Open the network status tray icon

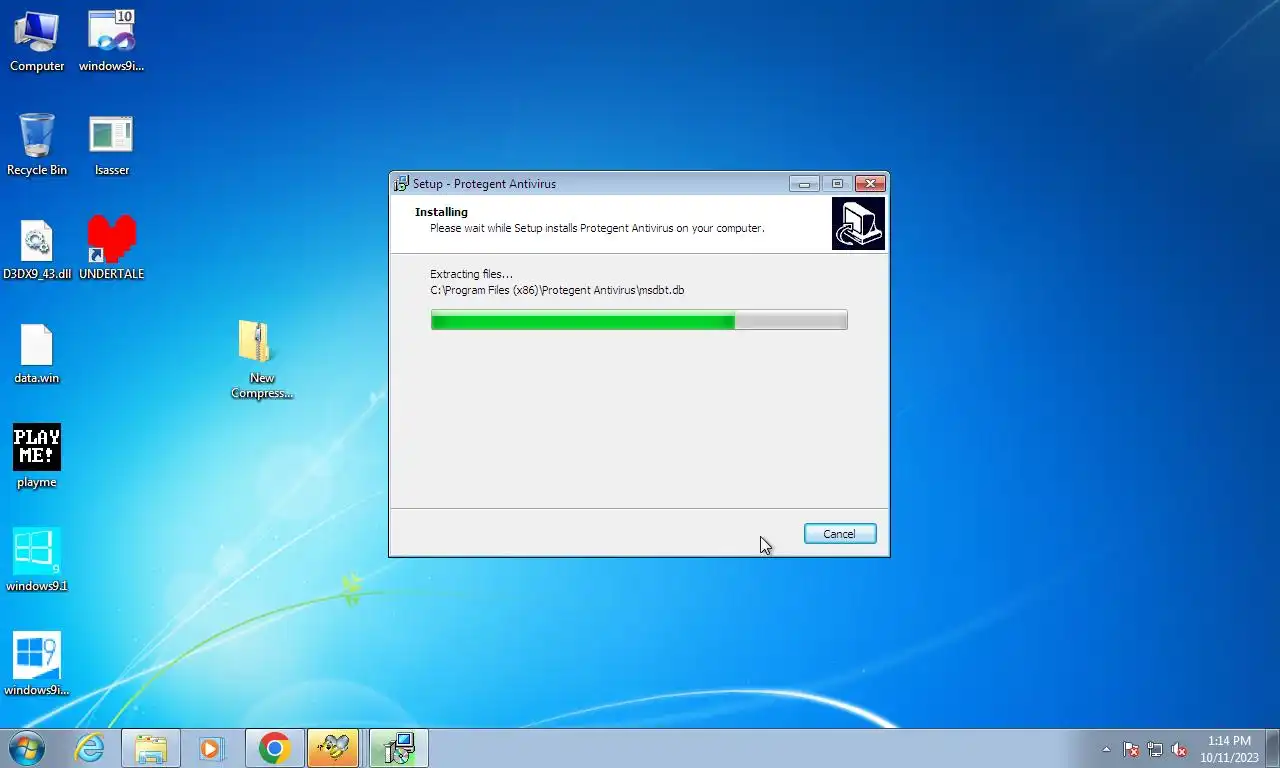click(1155, 749)
